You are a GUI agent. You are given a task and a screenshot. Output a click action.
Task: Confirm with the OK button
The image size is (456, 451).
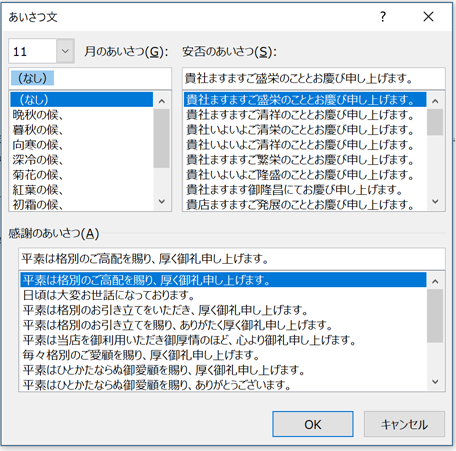coord(313,424)
